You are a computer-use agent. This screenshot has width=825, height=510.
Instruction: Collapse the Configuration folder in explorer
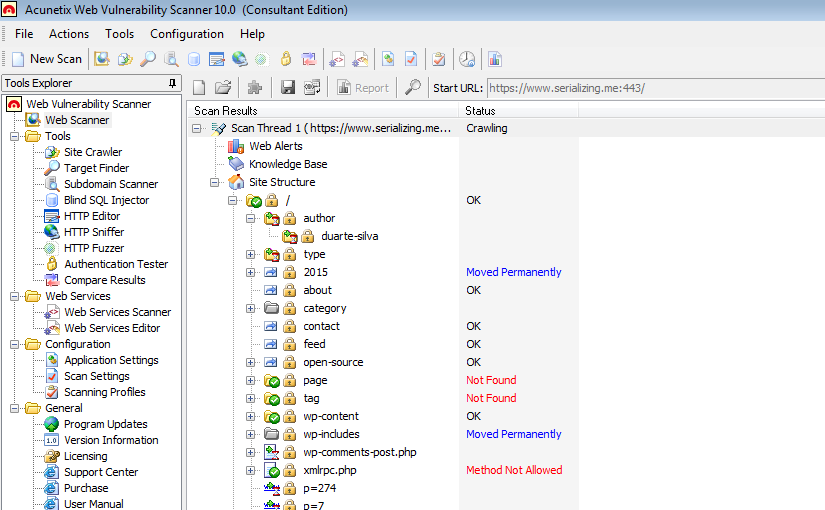tap(14, 344)
